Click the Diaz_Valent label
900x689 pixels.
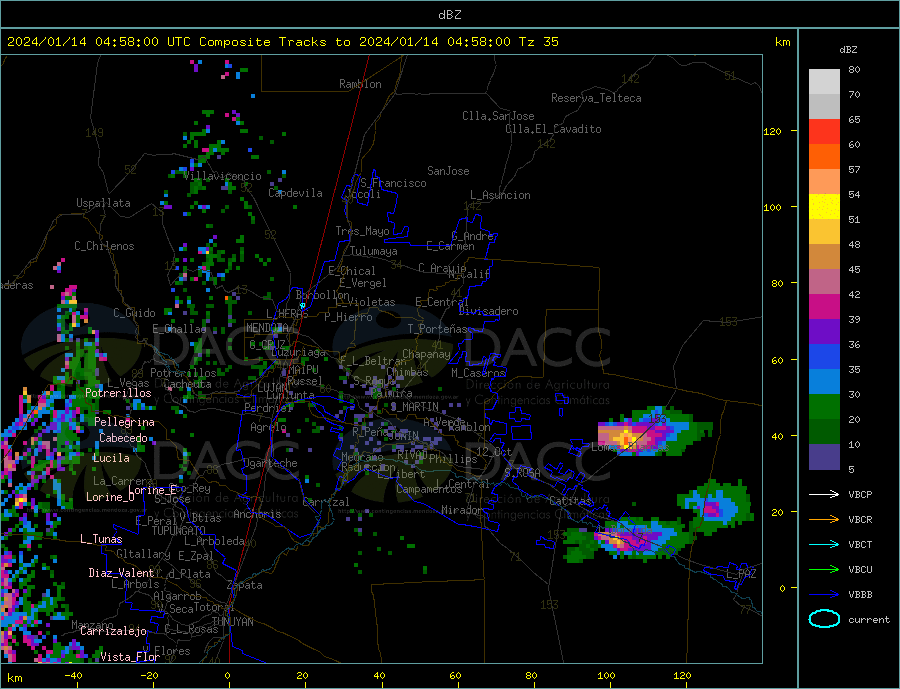[121, 573]
